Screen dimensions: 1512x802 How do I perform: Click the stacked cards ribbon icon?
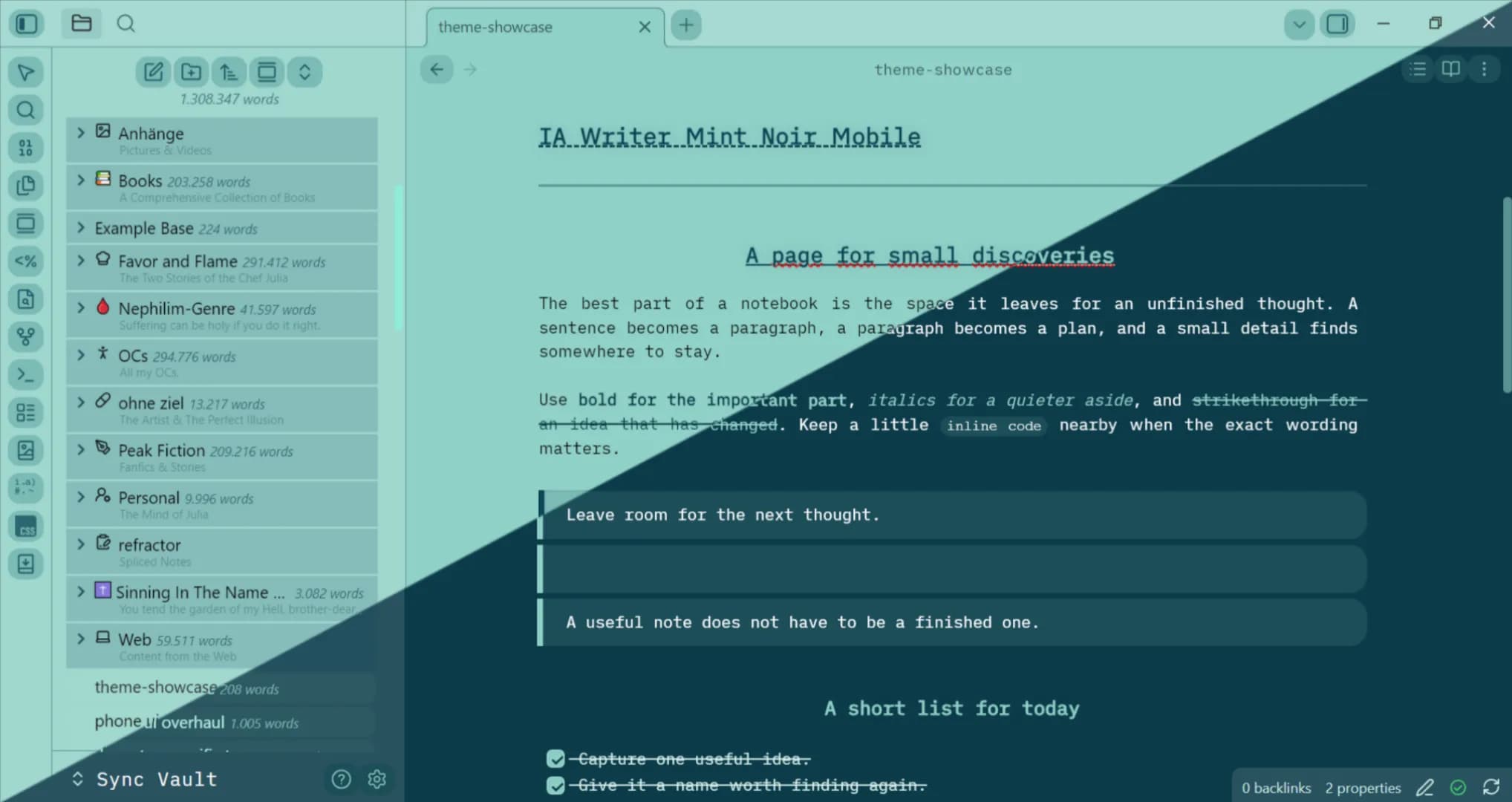[x=26, y=224]
